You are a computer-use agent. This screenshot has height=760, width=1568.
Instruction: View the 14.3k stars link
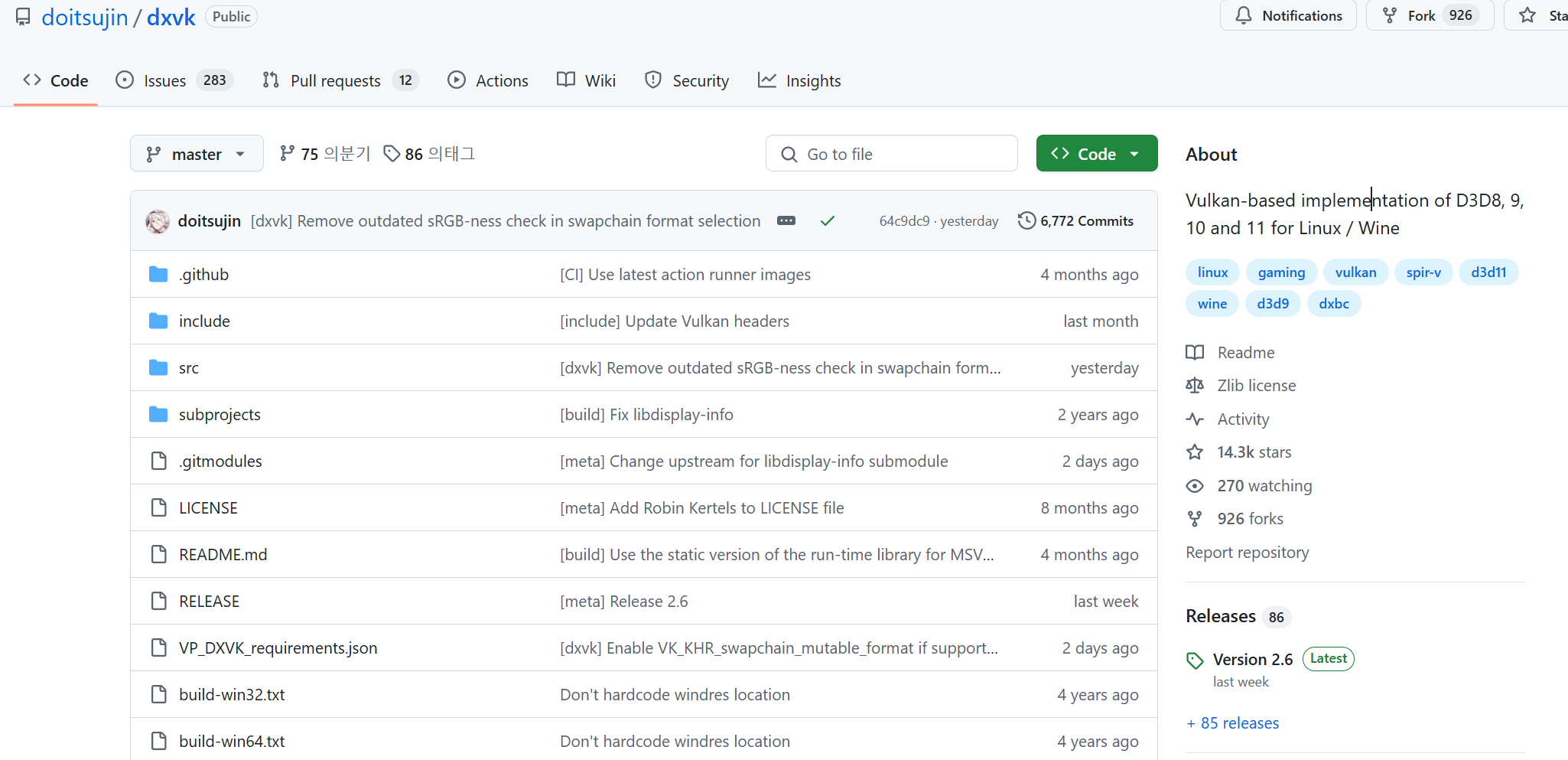tap(1238, 452)
